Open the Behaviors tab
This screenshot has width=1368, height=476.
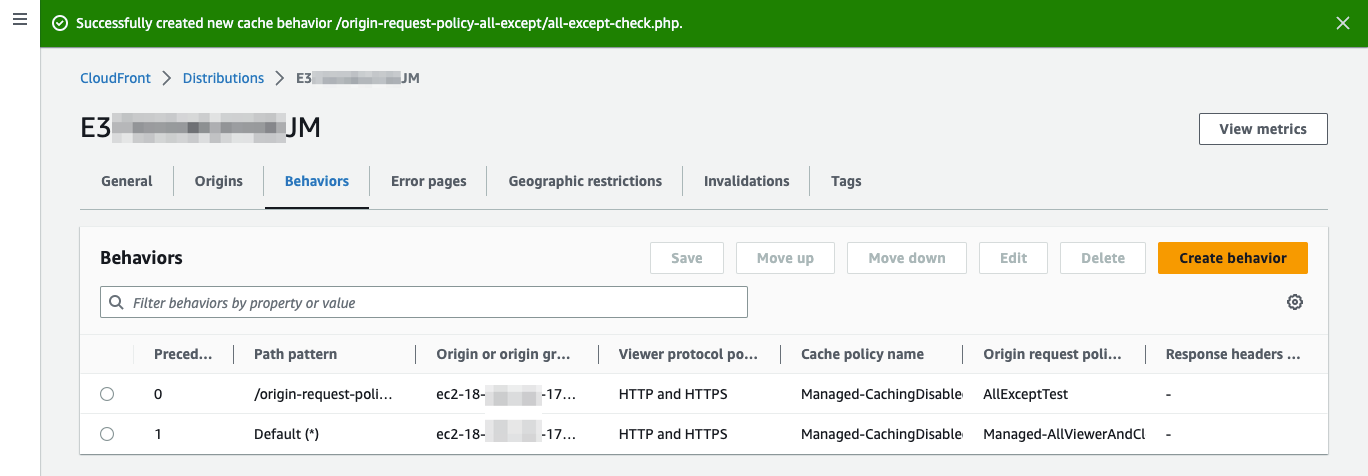317,181
